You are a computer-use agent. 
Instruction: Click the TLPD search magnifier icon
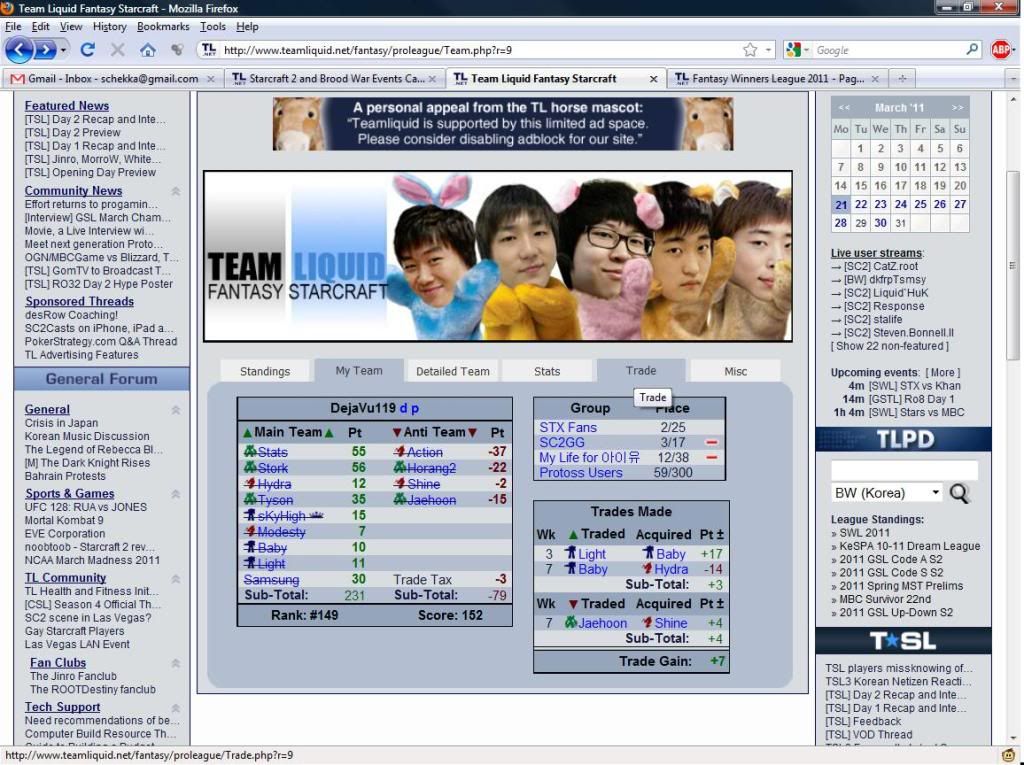959,493
